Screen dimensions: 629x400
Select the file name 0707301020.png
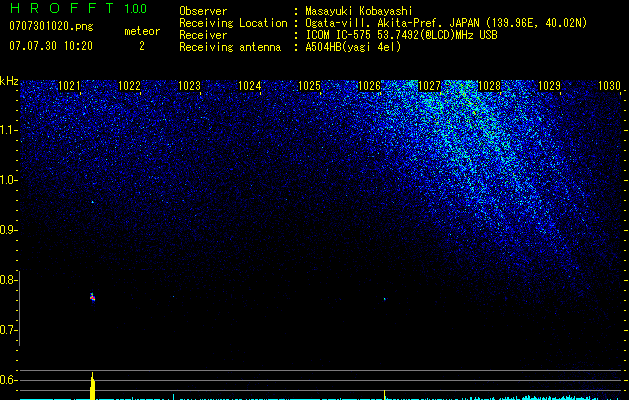pyautogui.click(x=51, y=26)
